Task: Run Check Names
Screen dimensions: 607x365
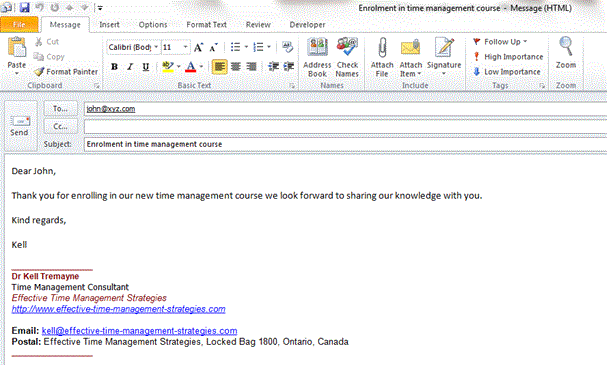Action: coord(347,57)
